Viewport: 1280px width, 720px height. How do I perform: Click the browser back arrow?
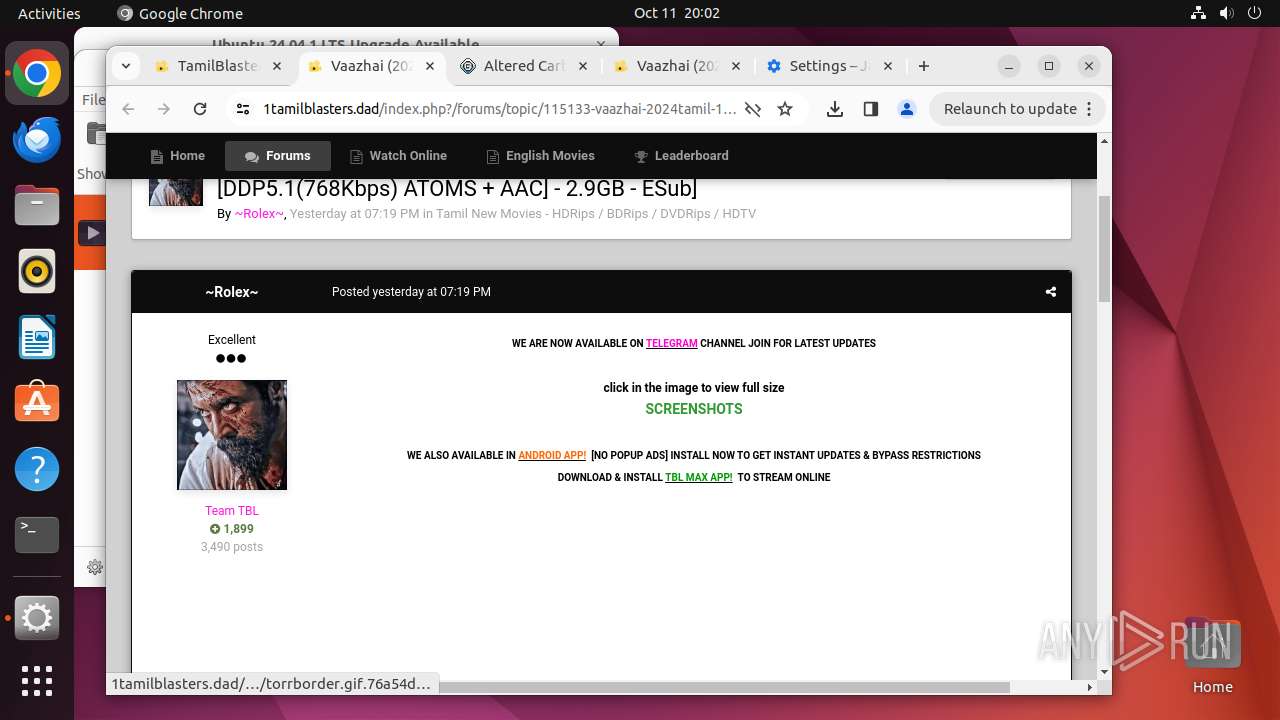[128, 109]
